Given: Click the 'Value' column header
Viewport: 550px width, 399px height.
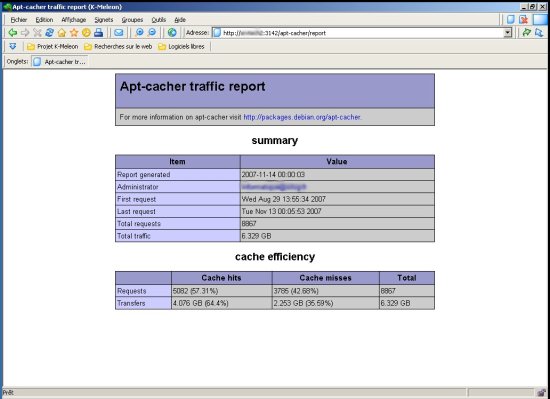Looking at the screenshot, I should [x=337, y=162].
